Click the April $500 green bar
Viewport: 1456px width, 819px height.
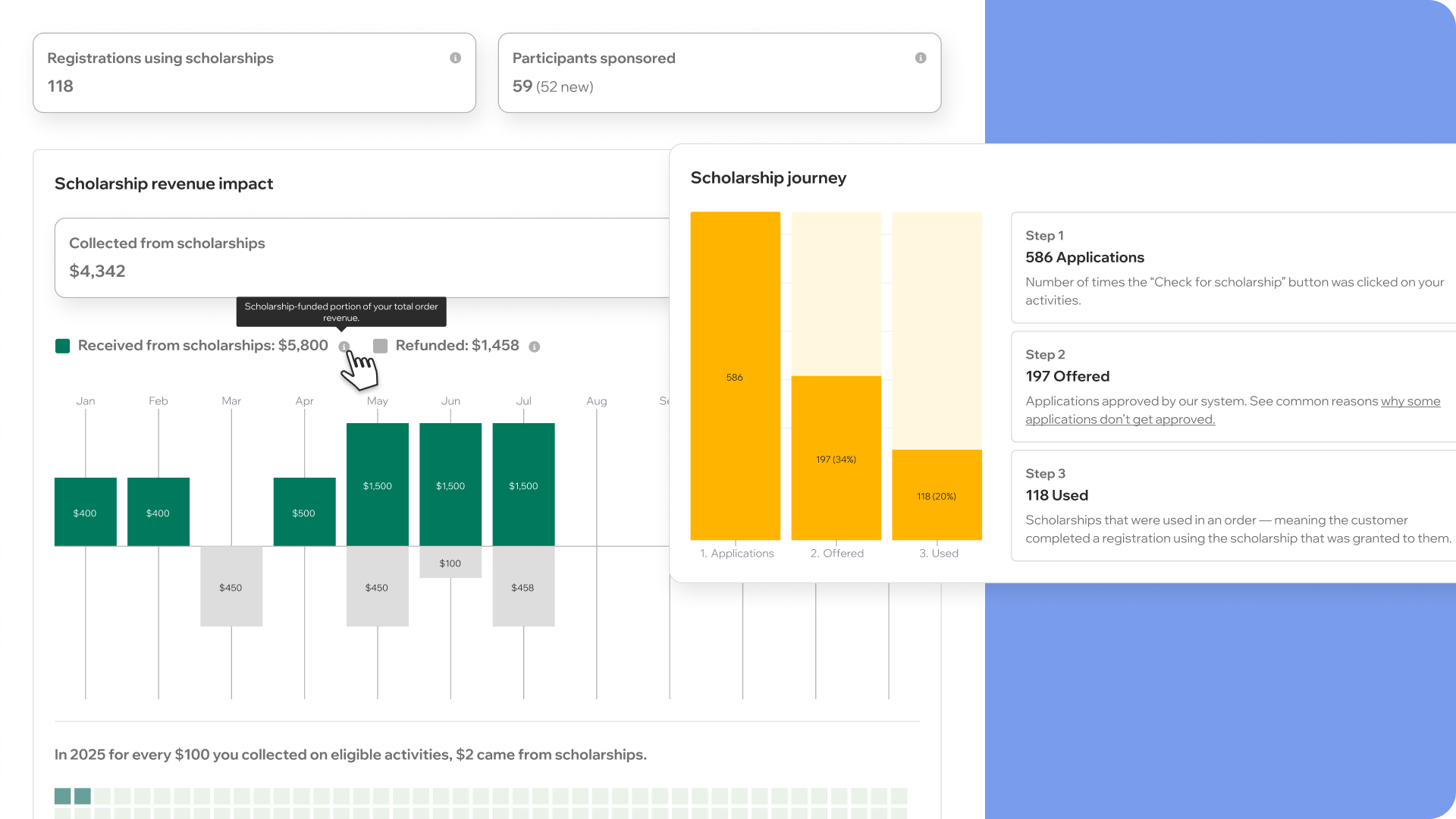[x=304, y=513]
